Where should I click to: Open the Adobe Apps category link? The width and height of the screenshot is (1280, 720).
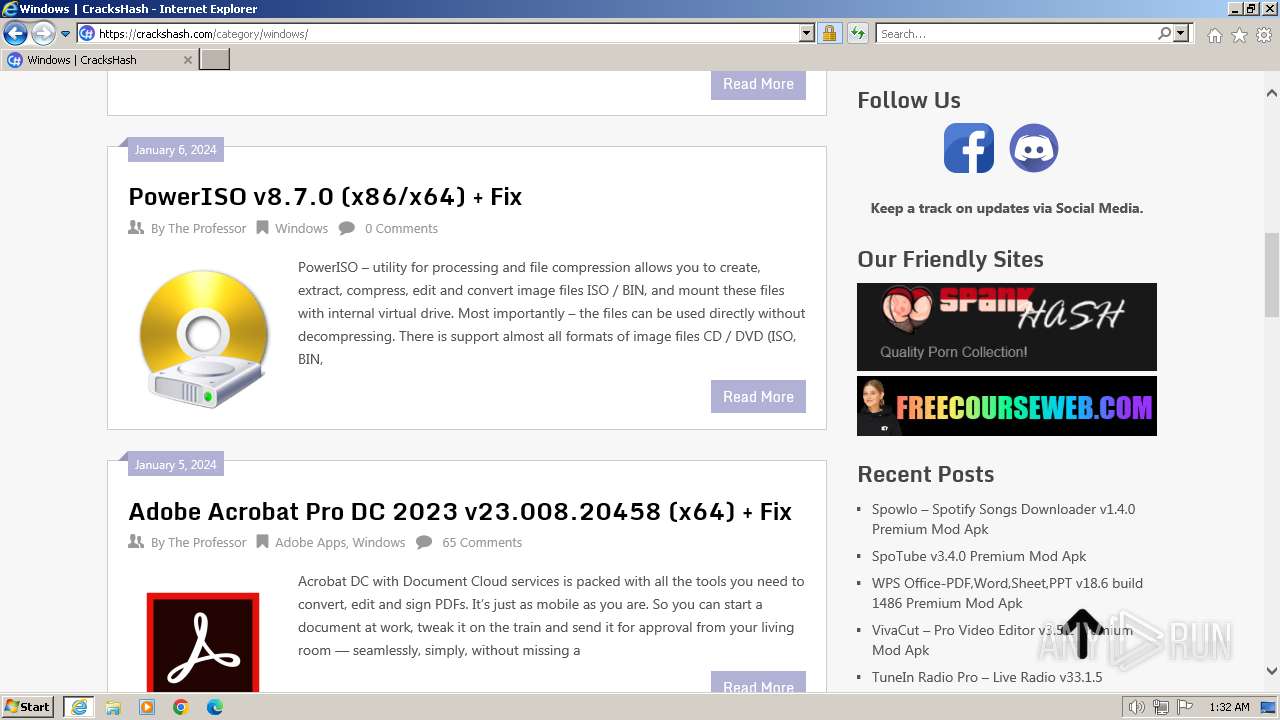(310, 542)
